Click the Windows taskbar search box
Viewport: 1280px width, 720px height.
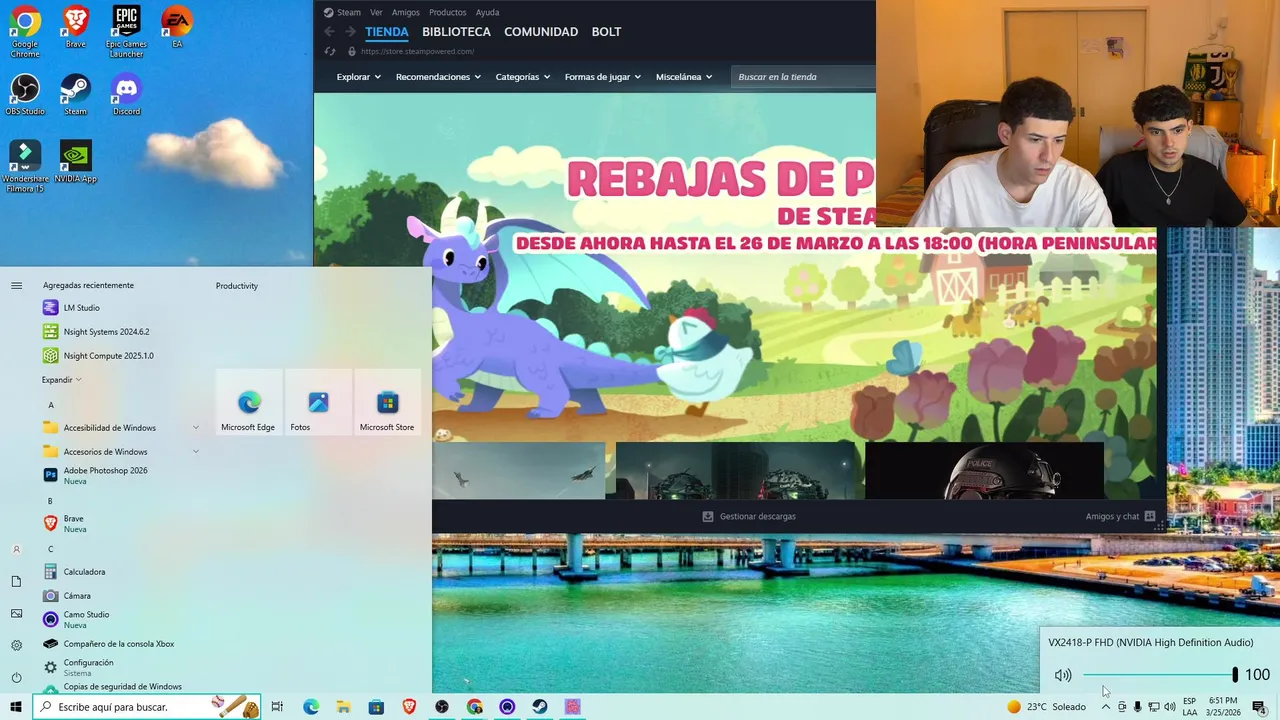pos(147,707)
